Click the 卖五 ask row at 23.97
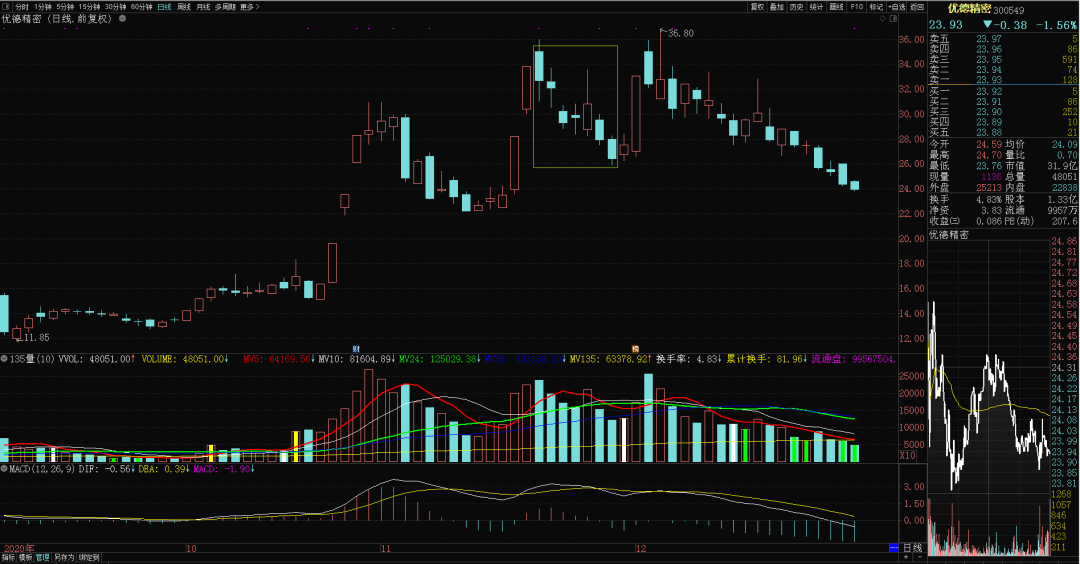Screen dimensions: 1080x564 point(1003,39)
